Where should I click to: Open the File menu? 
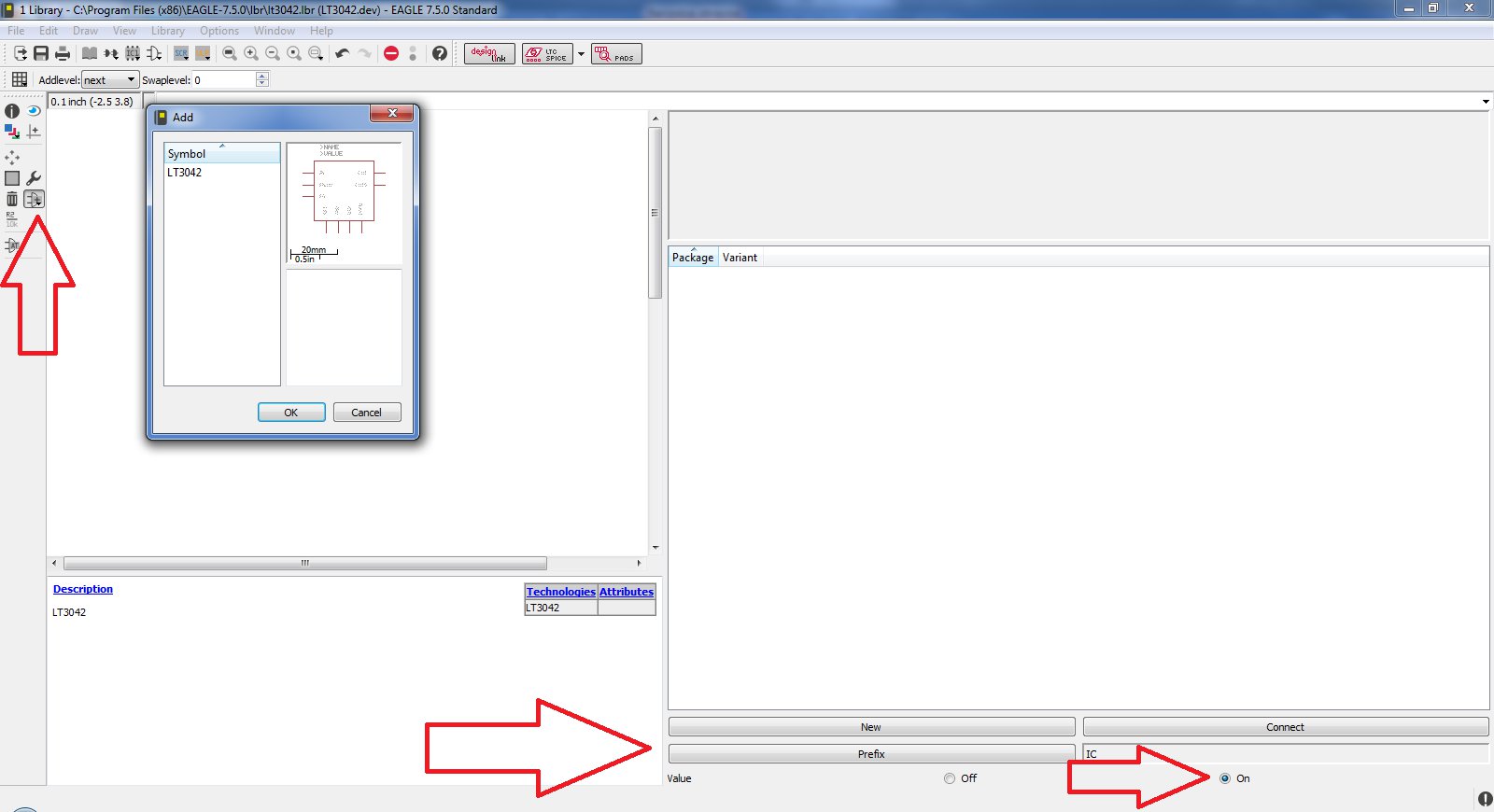pos(17,31)
